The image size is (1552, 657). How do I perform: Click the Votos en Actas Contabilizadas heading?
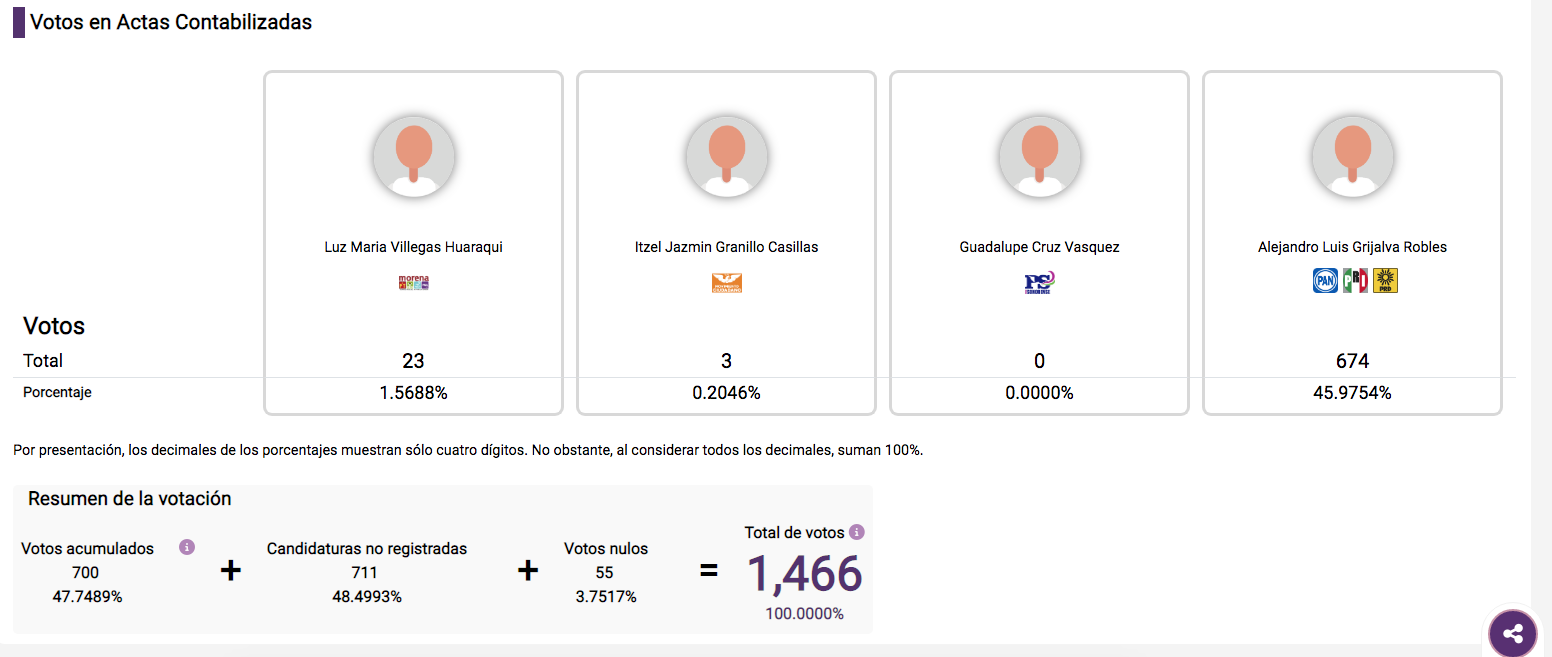pos(171,22)
